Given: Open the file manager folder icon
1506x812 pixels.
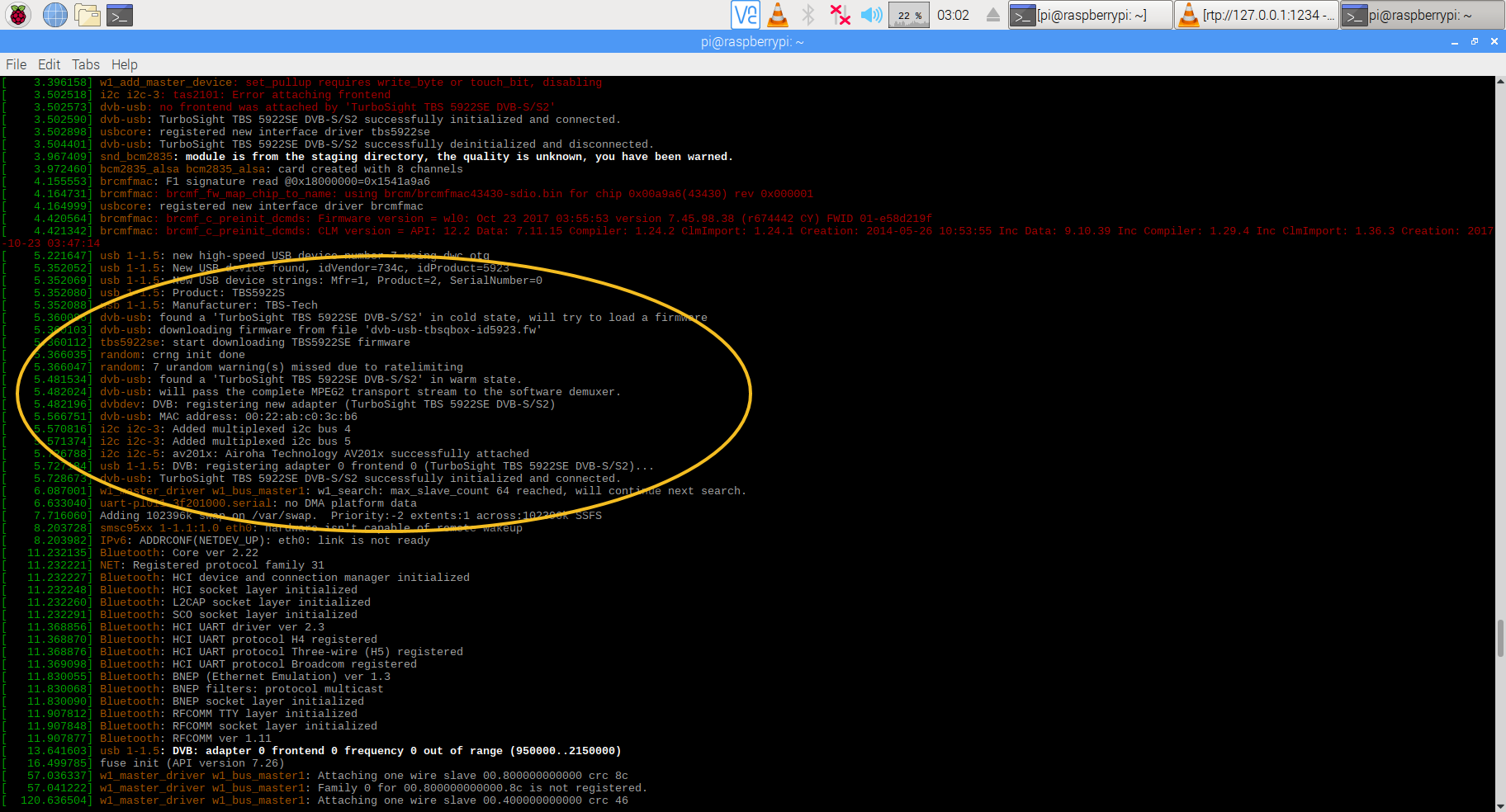Looking at the screenshot, I should (x=88, y=15).
